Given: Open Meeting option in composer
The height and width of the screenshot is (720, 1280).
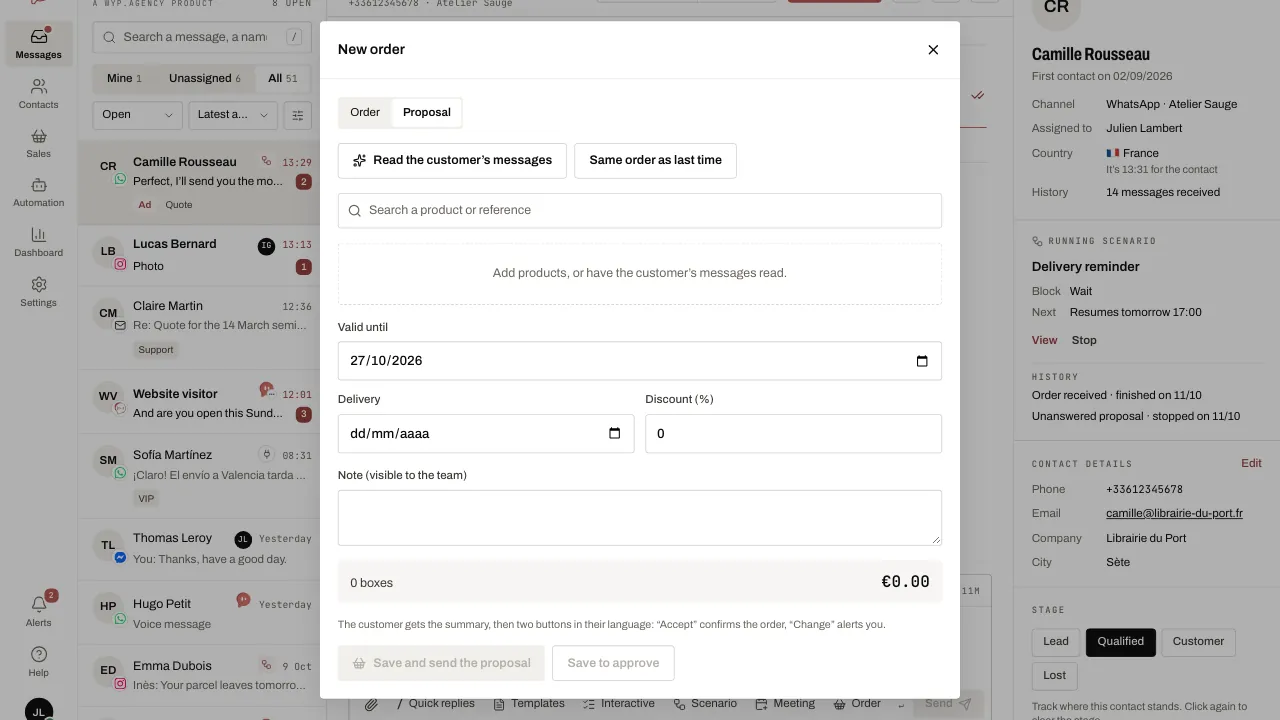Looking at the screenshot, I should coord(785,704).
